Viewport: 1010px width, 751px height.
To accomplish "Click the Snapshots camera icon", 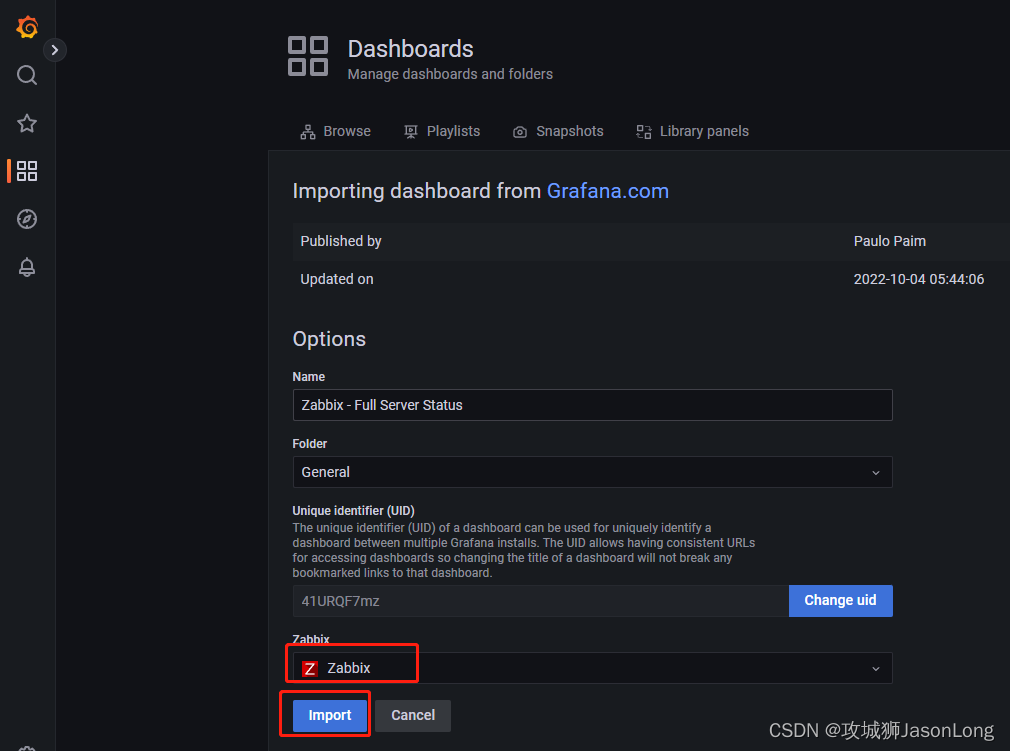I will coord(520,131).
